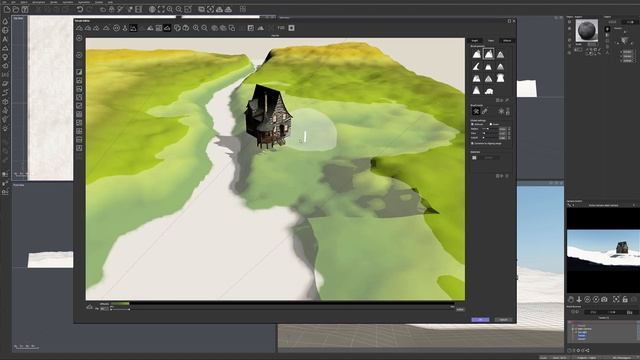
Task: Create a new scene from main toolbar
Action: tap(7, 9)
